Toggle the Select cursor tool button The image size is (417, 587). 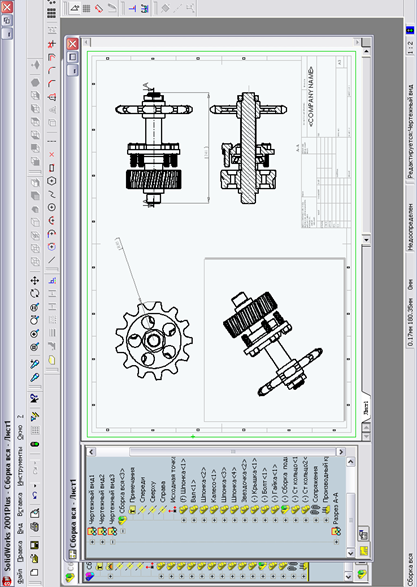coord(74,8)
